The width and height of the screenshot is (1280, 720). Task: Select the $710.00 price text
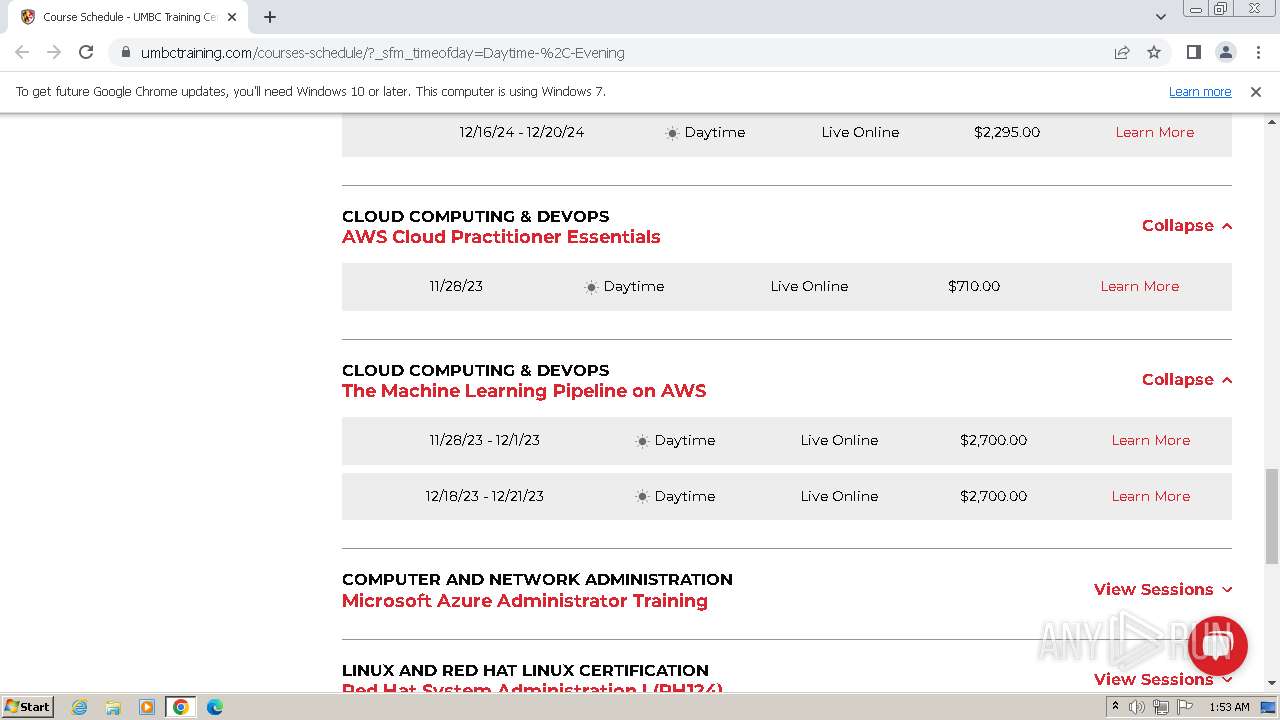pyautogui.click(x=974, y=286)
